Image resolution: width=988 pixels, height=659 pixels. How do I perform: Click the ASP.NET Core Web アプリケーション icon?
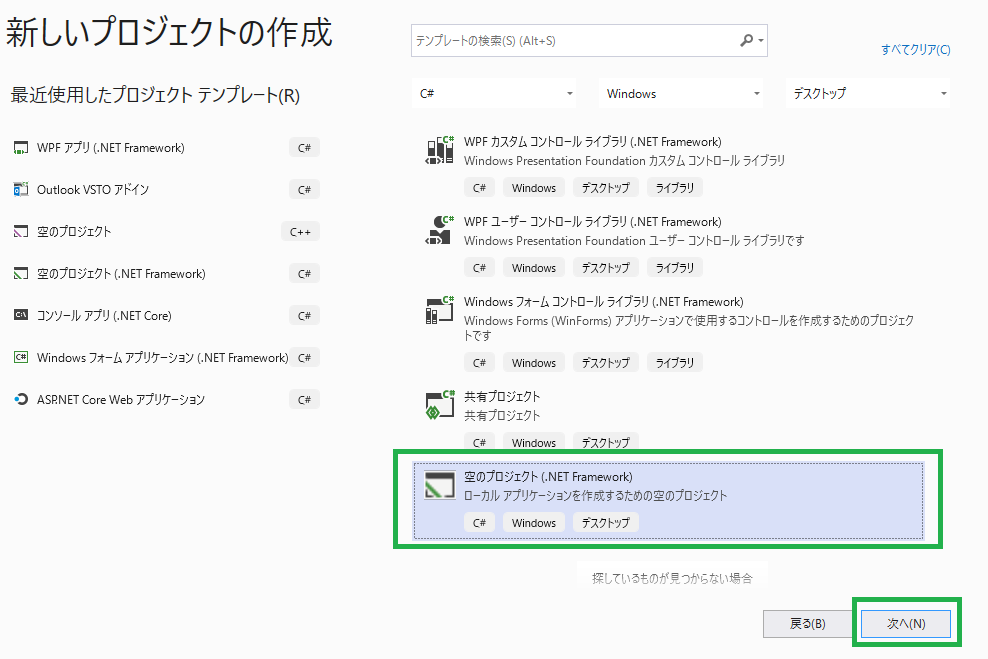[21, 399]
